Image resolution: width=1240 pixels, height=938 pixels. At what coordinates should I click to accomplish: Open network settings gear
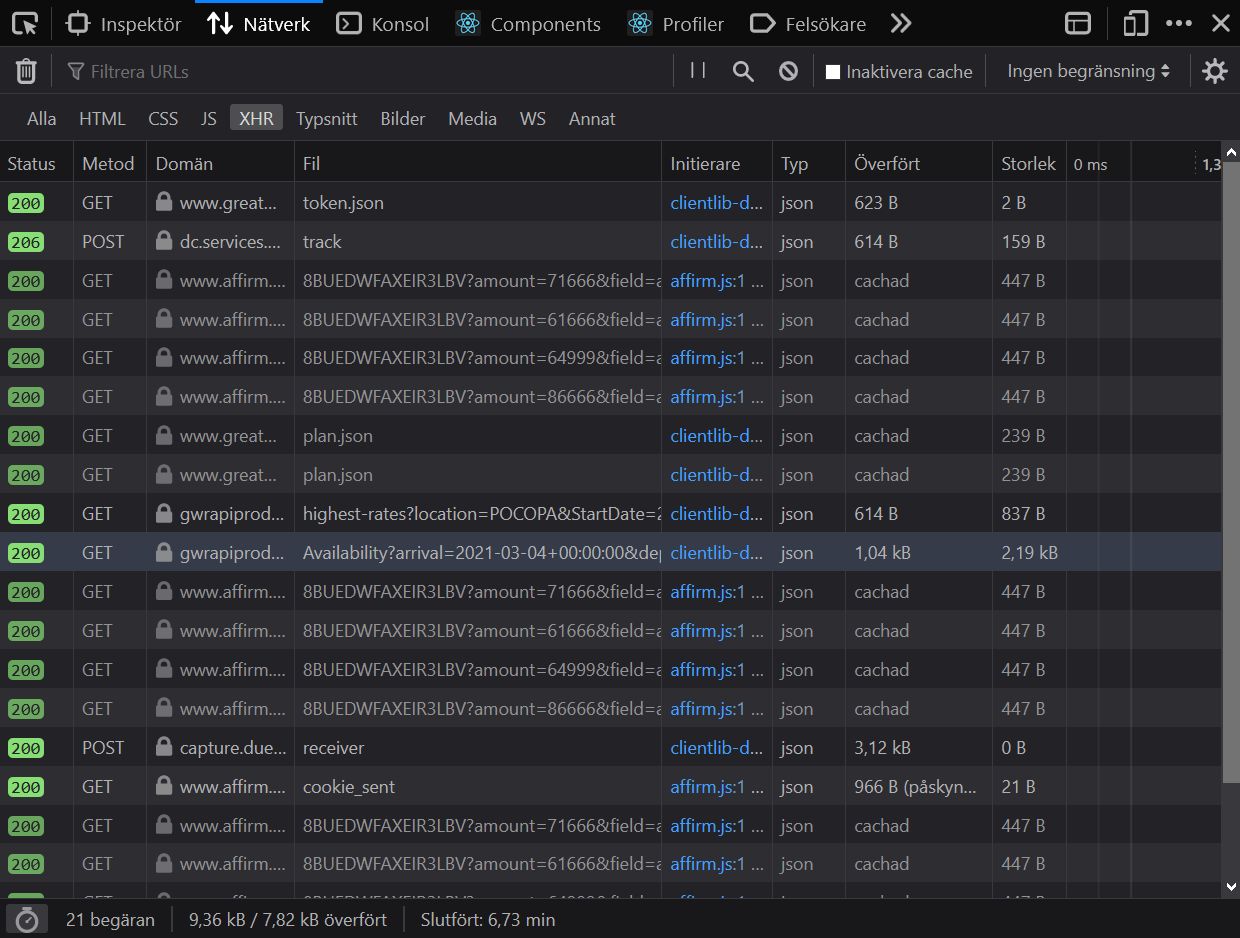1214,71
